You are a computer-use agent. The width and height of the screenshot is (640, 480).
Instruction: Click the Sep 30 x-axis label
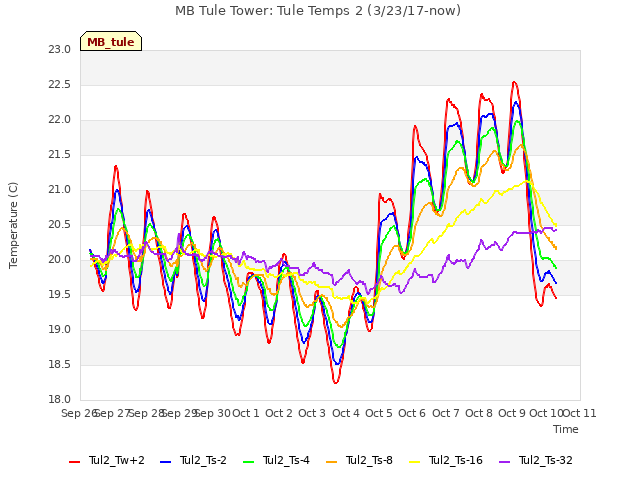coord(213,413)
